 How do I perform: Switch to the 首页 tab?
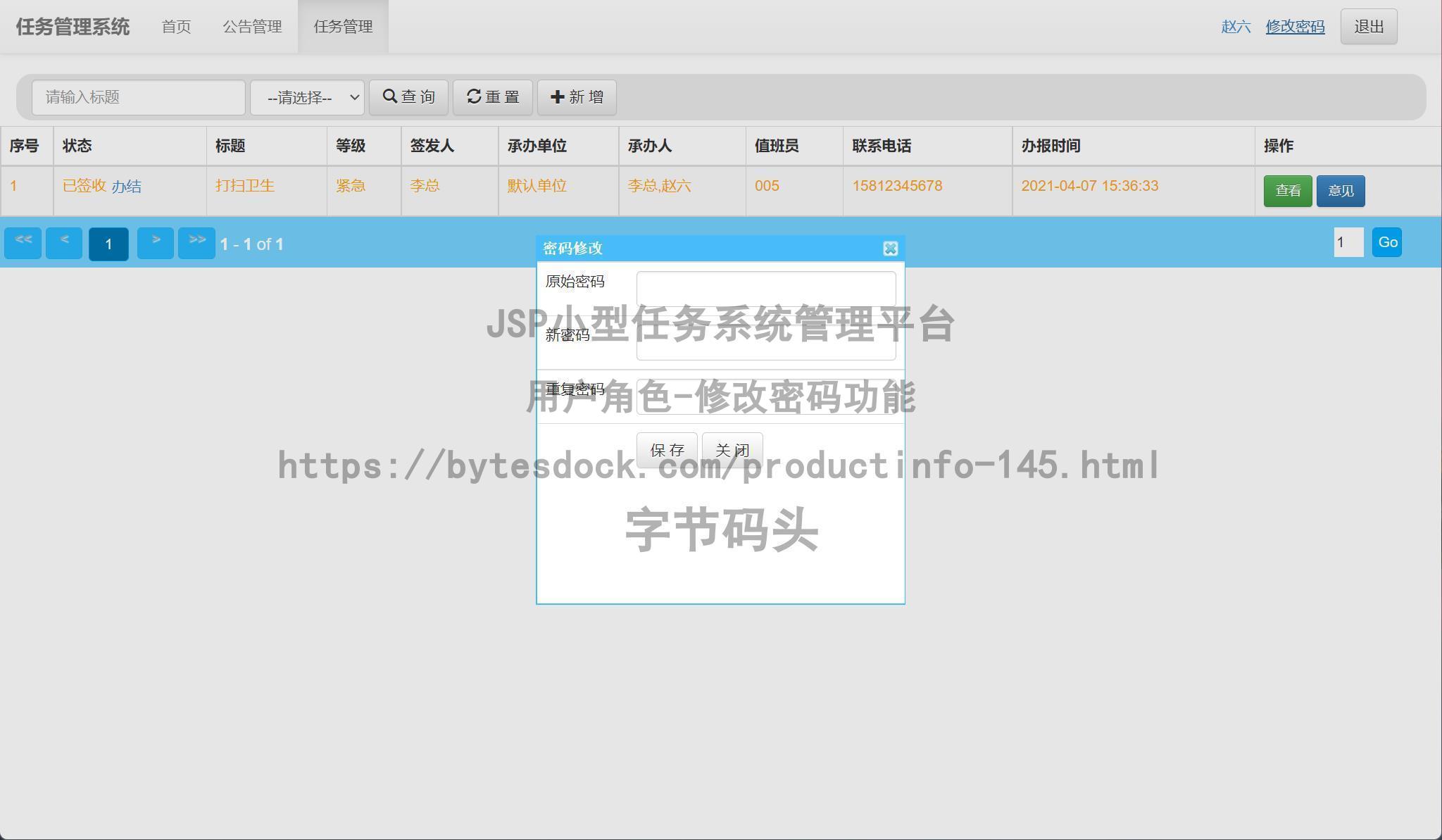click(176, 26)
